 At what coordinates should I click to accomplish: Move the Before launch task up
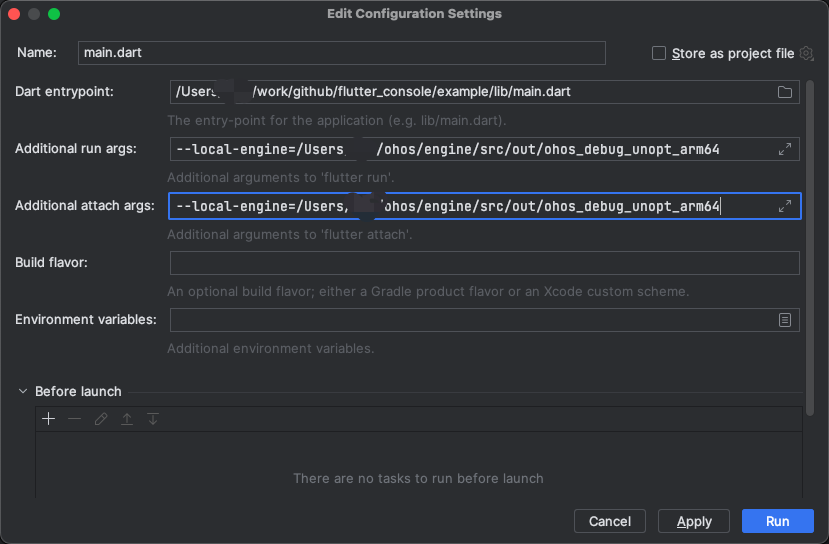(x=127, y=419)
